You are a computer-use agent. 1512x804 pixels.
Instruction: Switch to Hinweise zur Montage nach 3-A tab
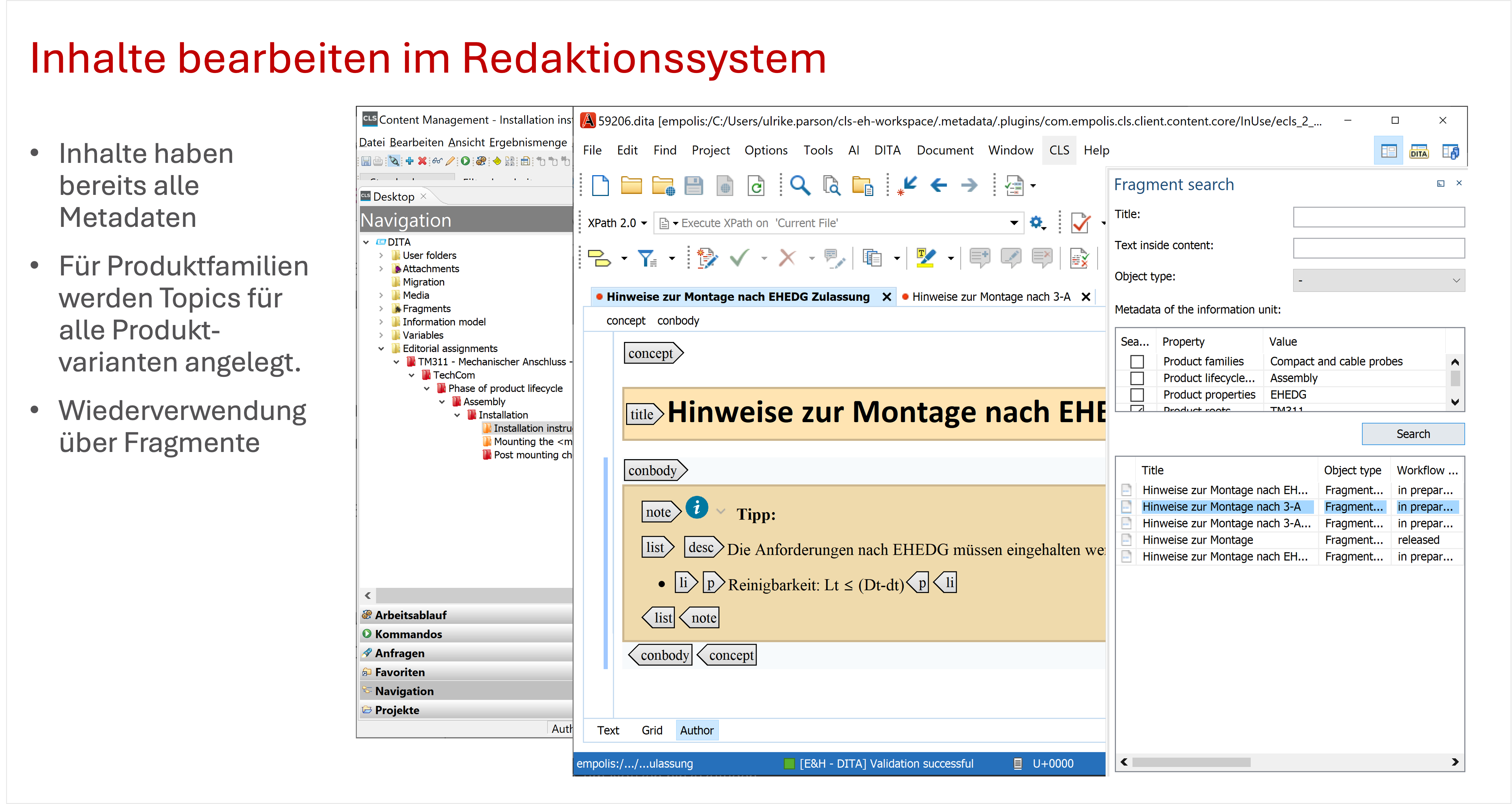click(x=991, y=297)
